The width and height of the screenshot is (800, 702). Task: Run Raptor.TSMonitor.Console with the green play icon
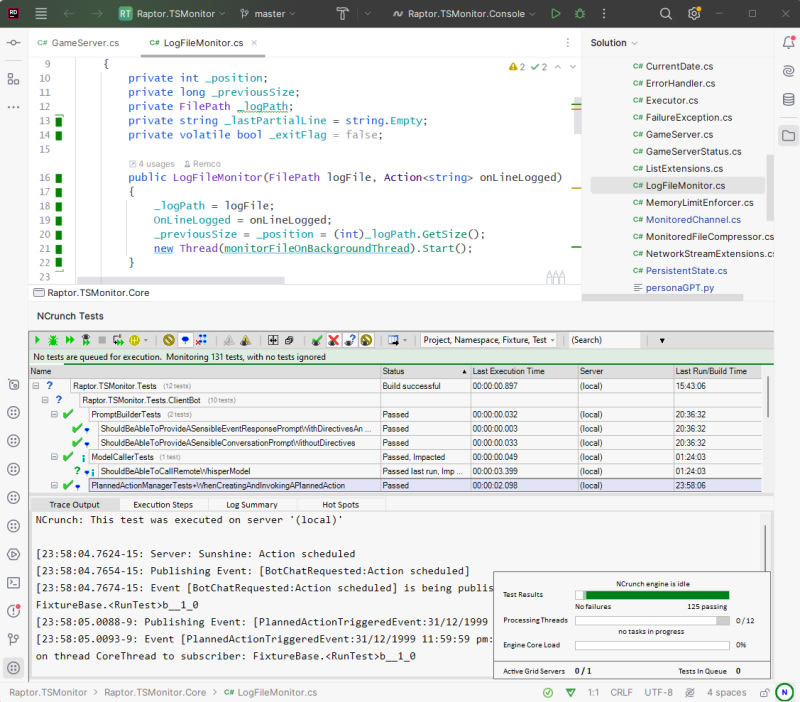[x=556, y=14]
